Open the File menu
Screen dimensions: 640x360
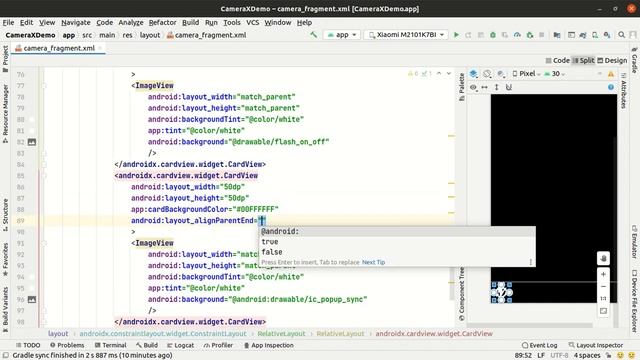[8, 22]
